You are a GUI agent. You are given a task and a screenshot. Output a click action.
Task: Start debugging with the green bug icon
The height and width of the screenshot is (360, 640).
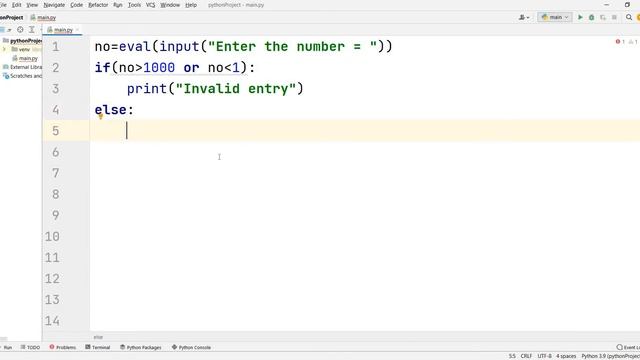click(x=591, y=17)
